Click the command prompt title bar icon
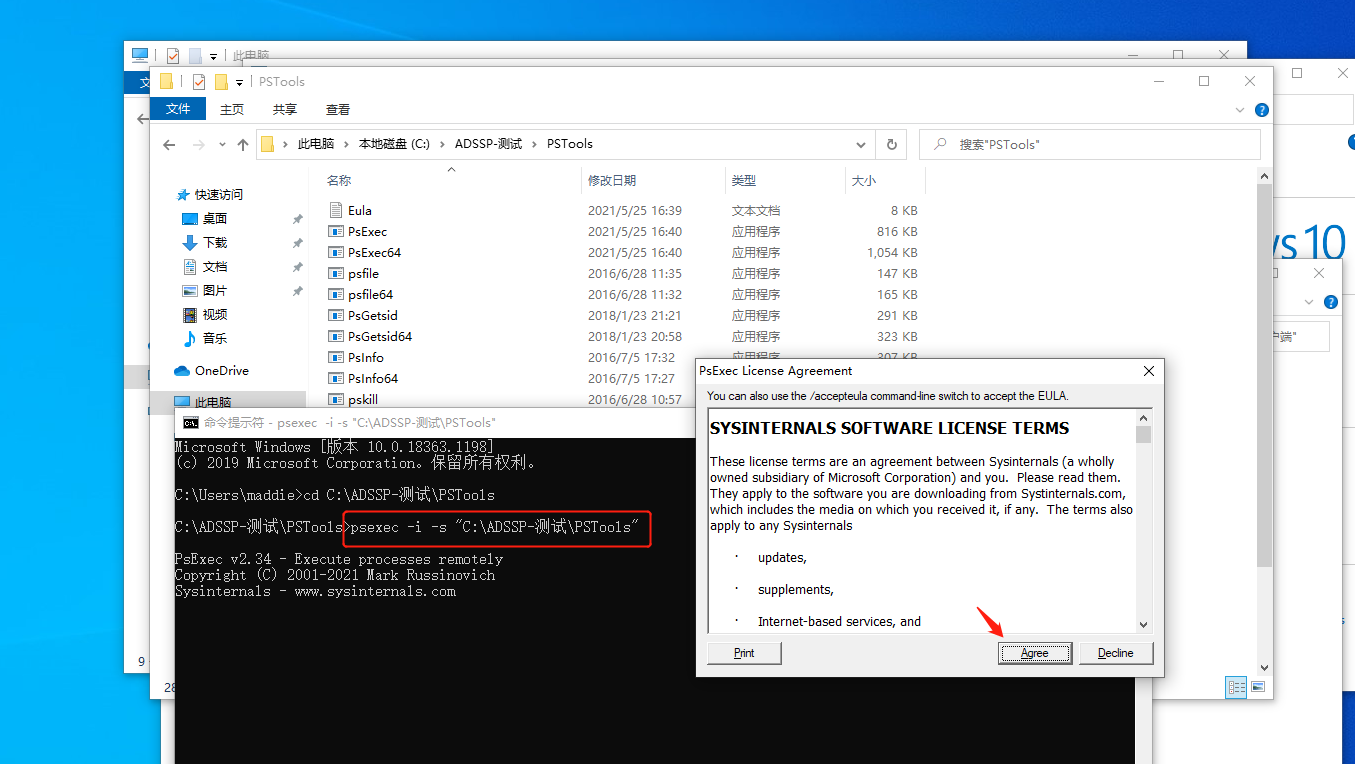Screen dimensions: 1355x764 pos(190,422)
